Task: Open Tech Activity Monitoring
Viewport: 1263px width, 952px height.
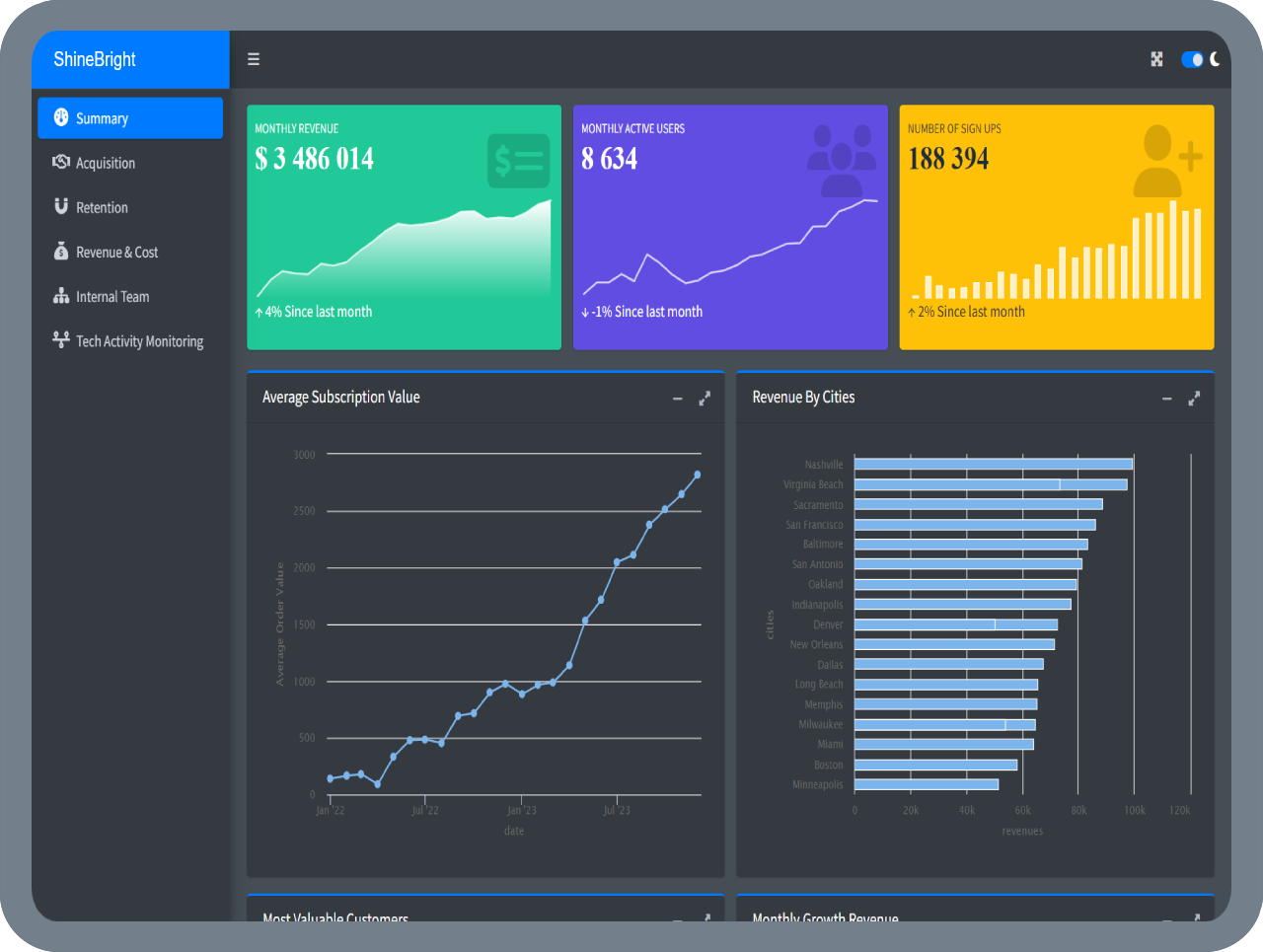Action: [x=130, y=340]
